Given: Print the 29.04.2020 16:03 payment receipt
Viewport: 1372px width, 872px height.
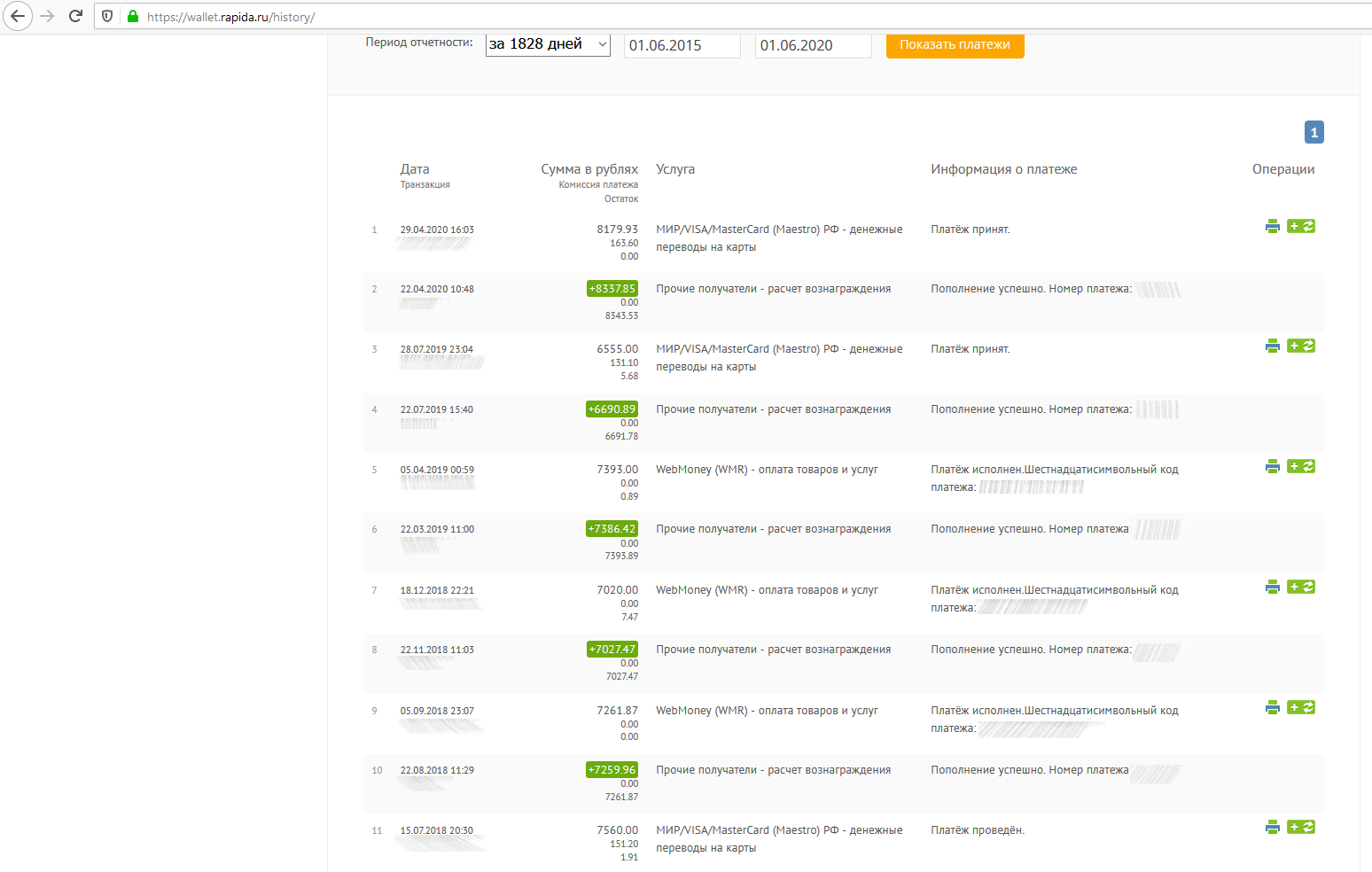Looking at the screenshot, I should coord(1273,226).
